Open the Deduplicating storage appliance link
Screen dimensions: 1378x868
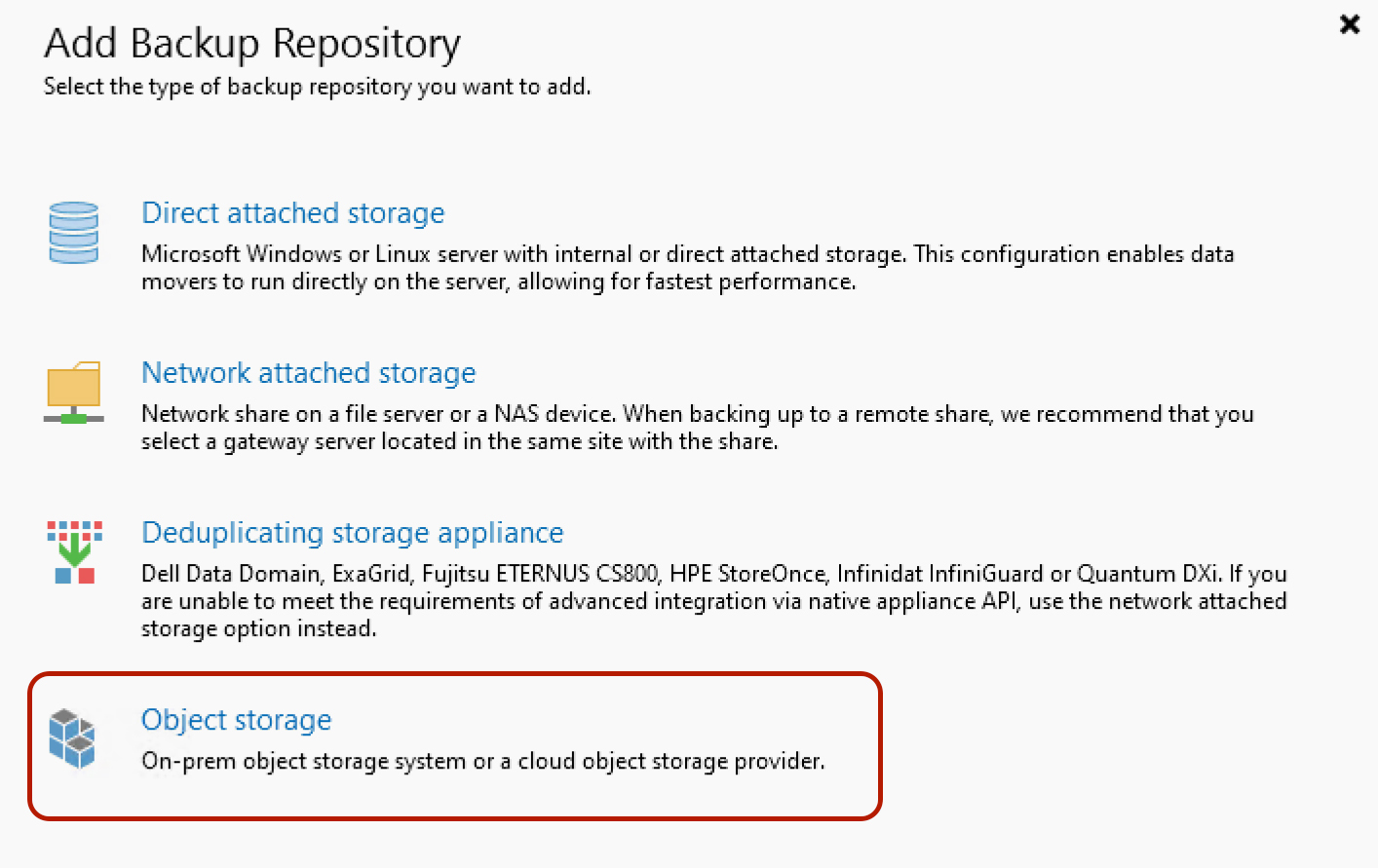(353, 533)
